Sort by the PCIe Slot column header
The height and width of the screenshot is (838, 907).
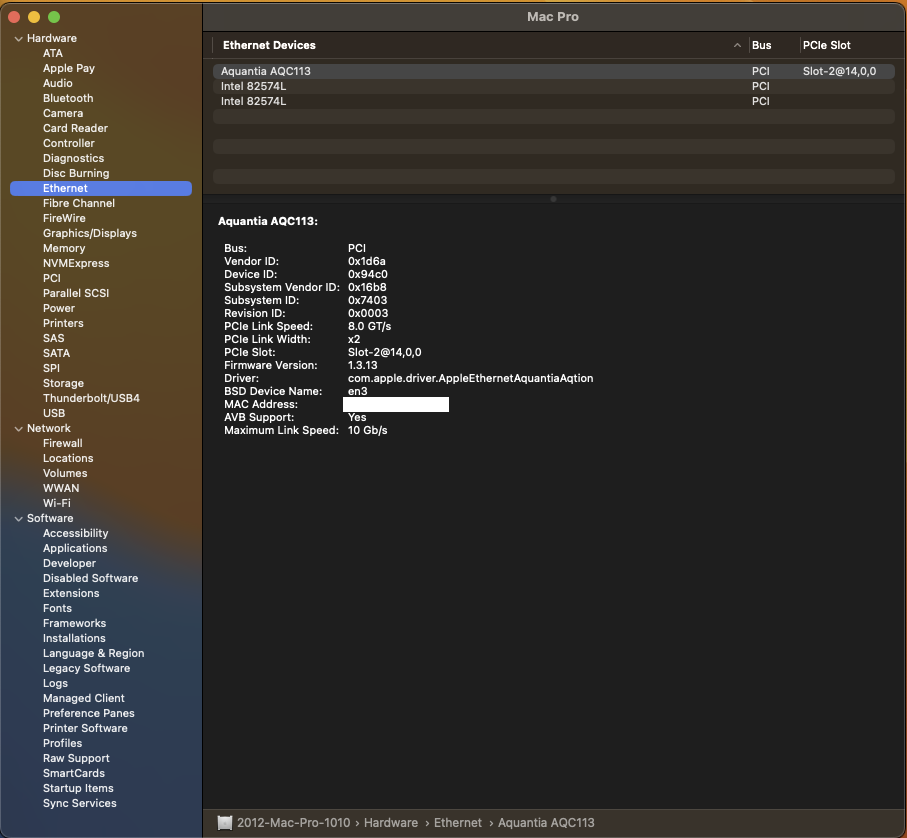coord(827,45)
